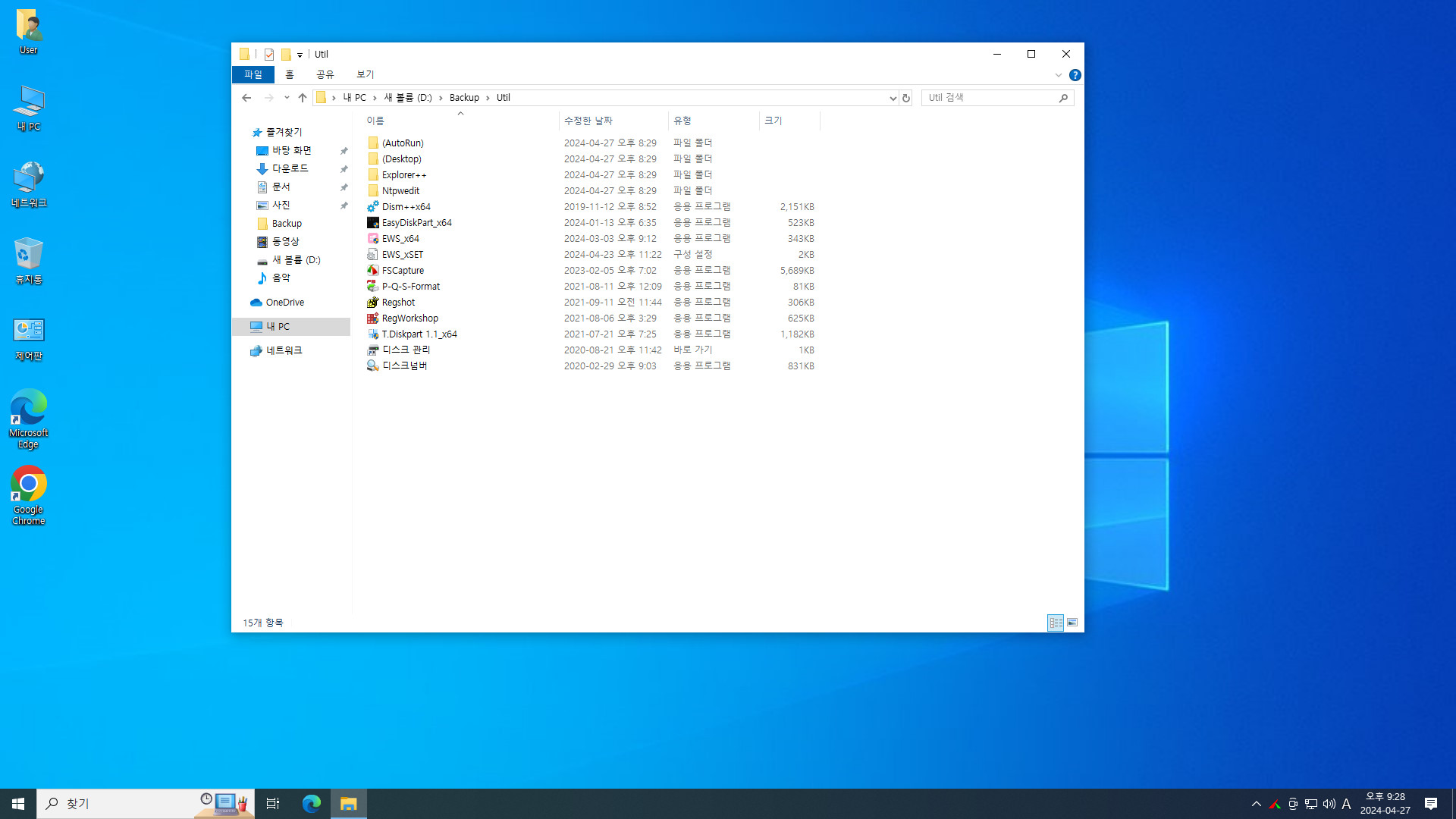Select OneDrive in the navigation pane
The width and height of the screenshot is (1456, 819).
click(285, 302)
